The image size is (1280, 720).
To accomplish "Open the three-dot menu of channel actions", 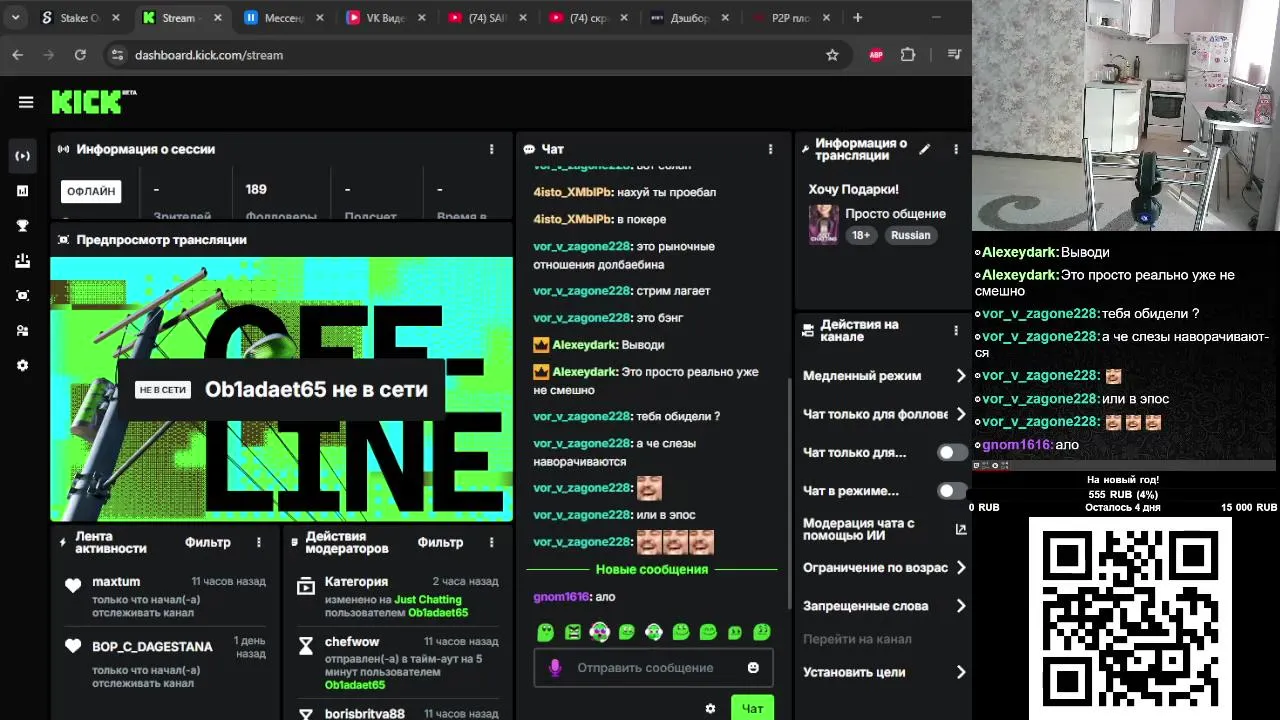I will click(x=956, y=331).
